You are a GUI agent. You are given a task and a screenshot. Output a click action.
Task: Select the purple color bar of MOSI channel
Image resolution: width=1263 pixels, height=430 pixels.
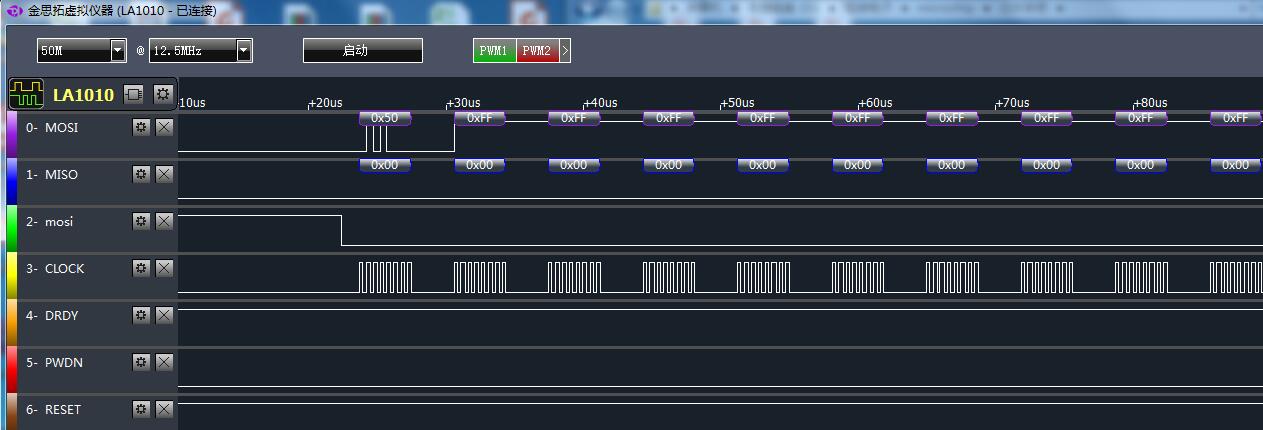[12, 135]
